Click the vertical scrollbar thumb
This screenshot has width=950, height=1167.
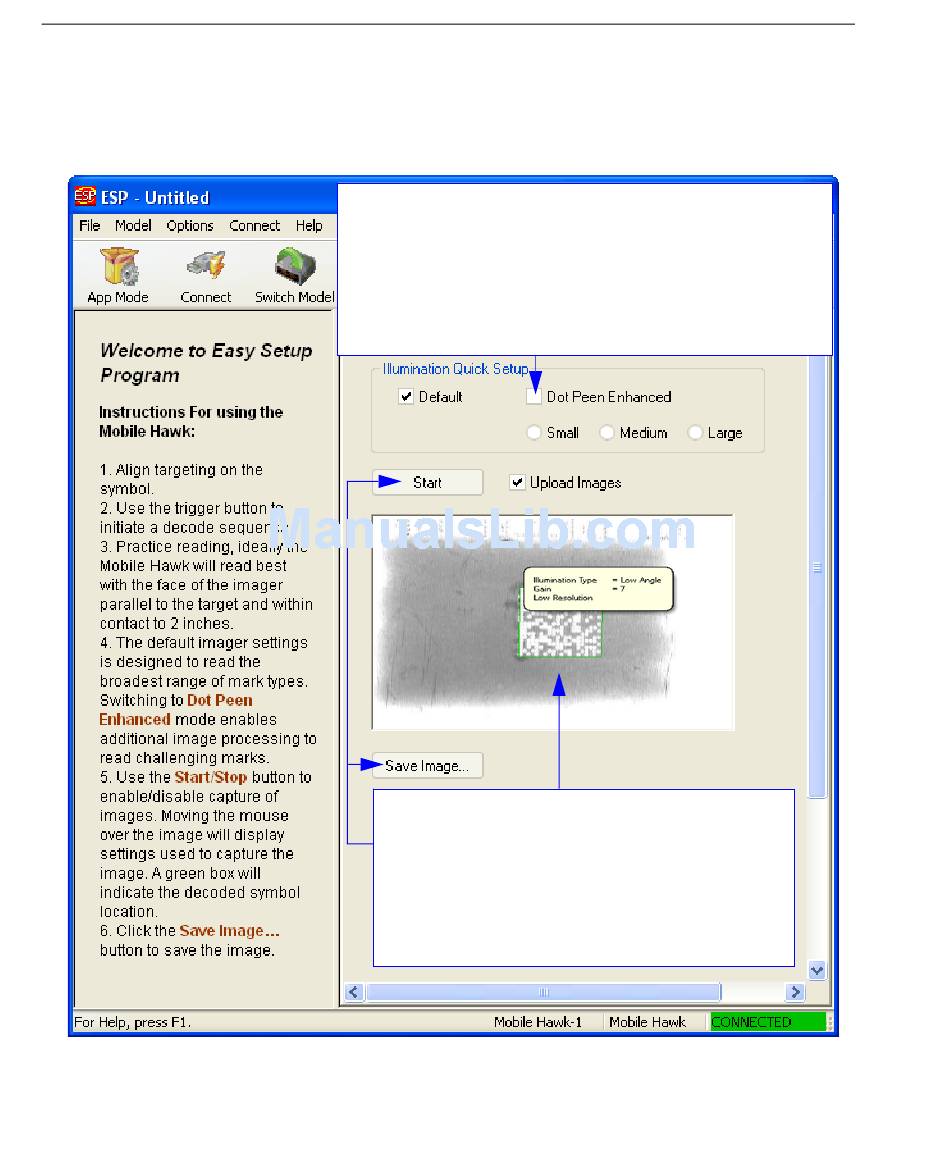tap(817, 575)
